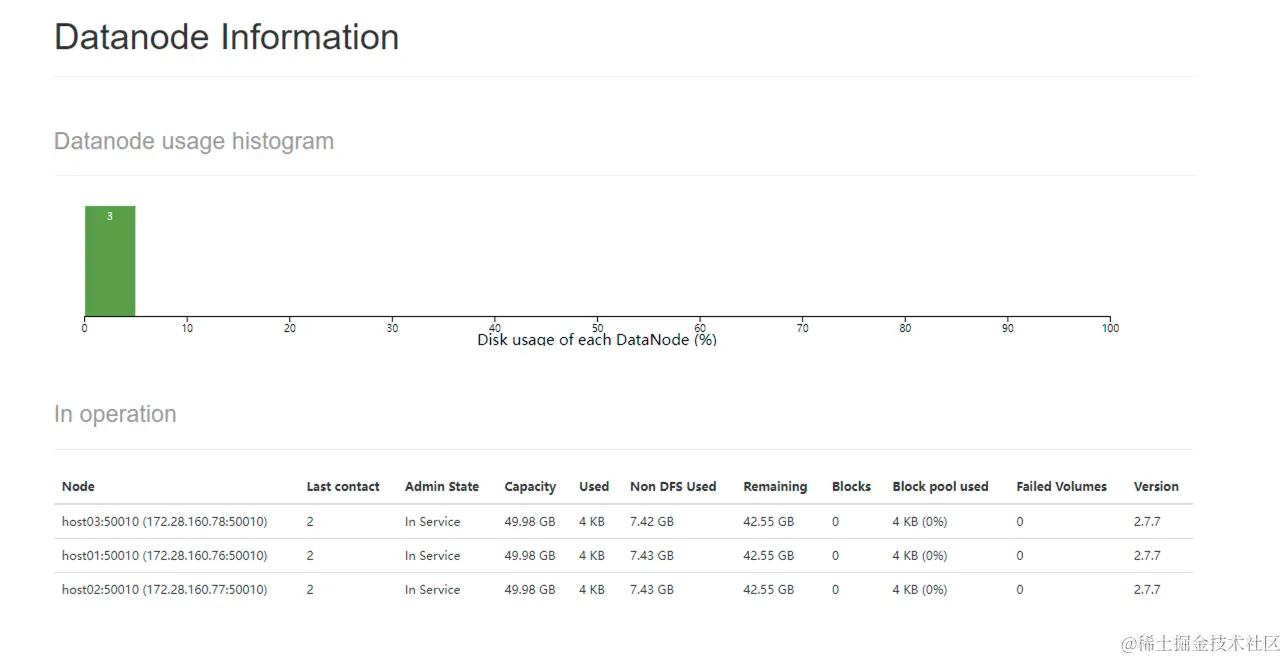
Task: Sort by Failed Volumes column header
Action: click(1061, 487)
